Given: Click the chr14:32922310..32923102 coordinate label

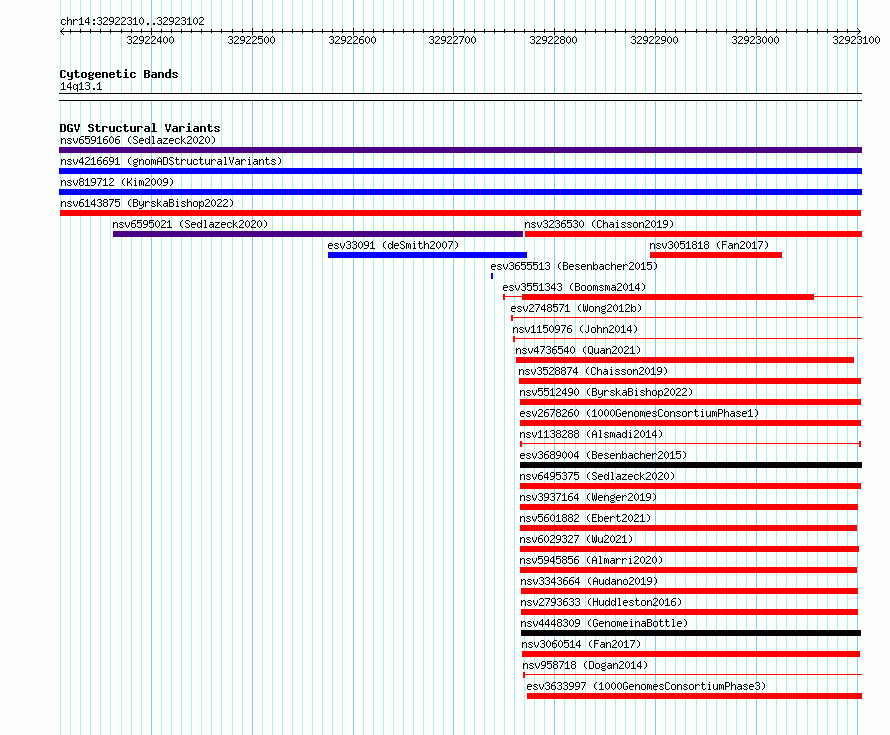Looking at the screenshot, I should click(x=132, y=21).
